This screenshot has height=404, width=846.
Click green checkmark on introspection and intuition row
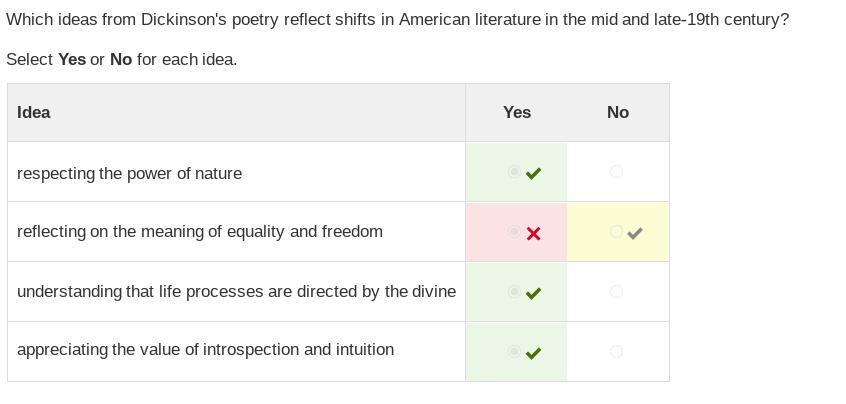(533, 353)
